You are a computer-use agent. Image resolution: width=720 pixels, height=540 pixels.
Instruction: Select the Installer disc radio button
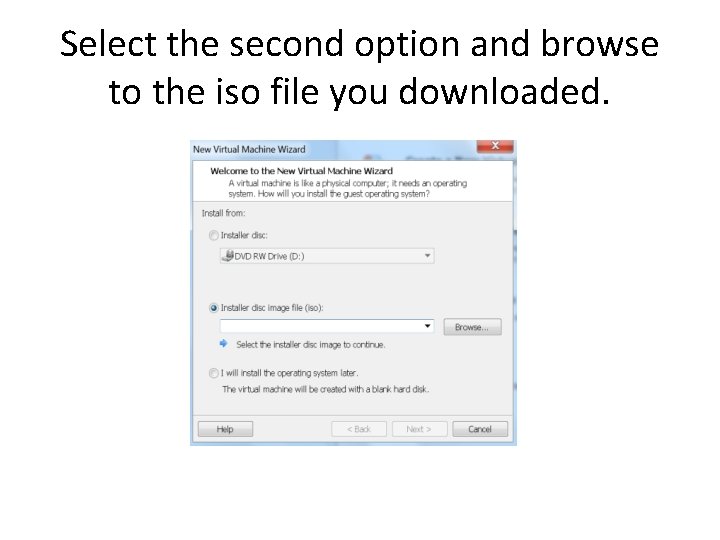pyautogui.click(x=214, y=236)
